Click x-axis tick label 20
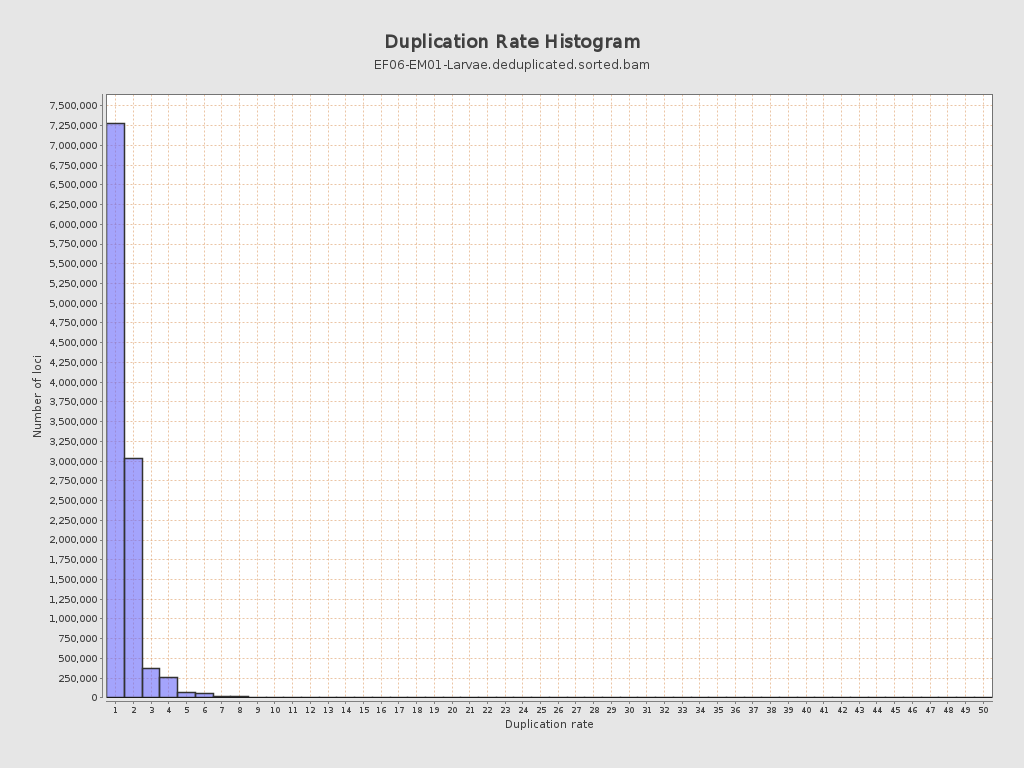Screen dimensions: 1024x768 pos(452,710)
